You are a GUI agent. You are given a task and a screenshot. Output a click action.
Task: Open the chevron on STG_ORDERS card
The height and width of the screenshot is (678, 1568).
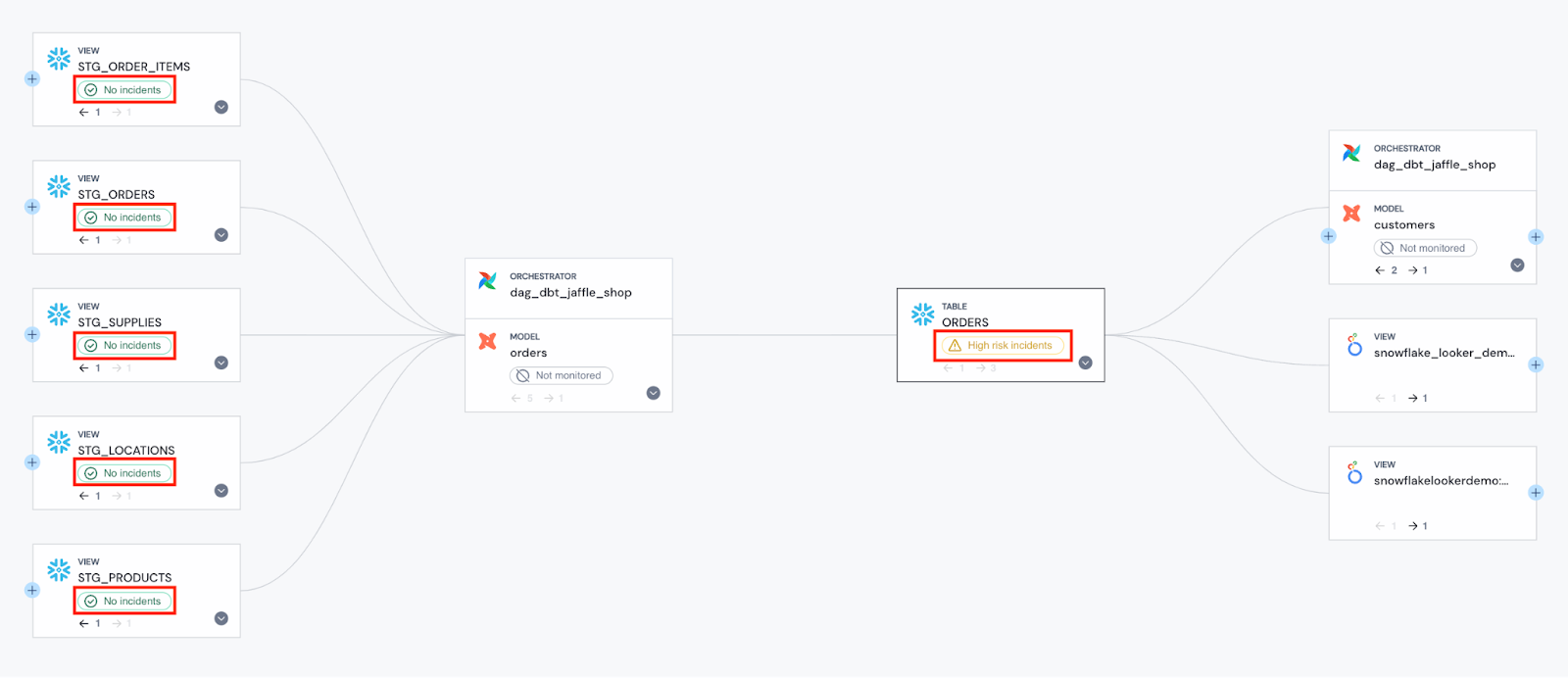(x=220, y=234)
